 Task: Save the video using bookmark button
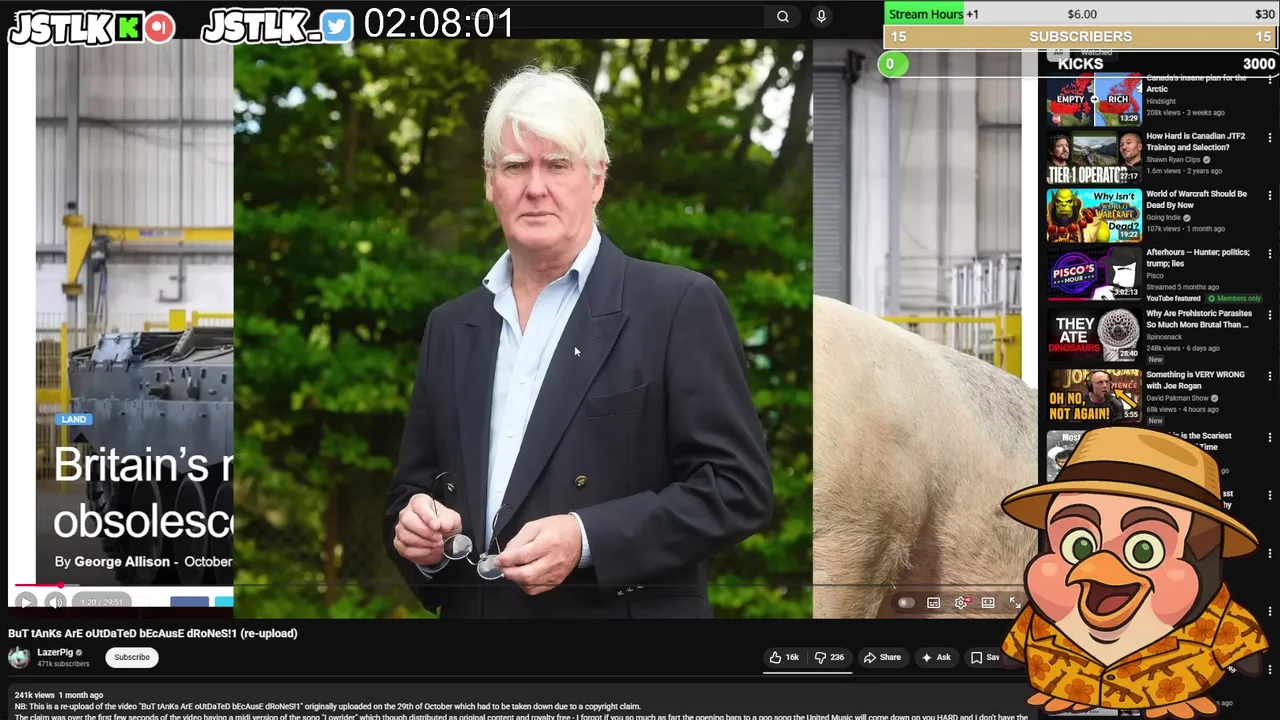point(985,657)
